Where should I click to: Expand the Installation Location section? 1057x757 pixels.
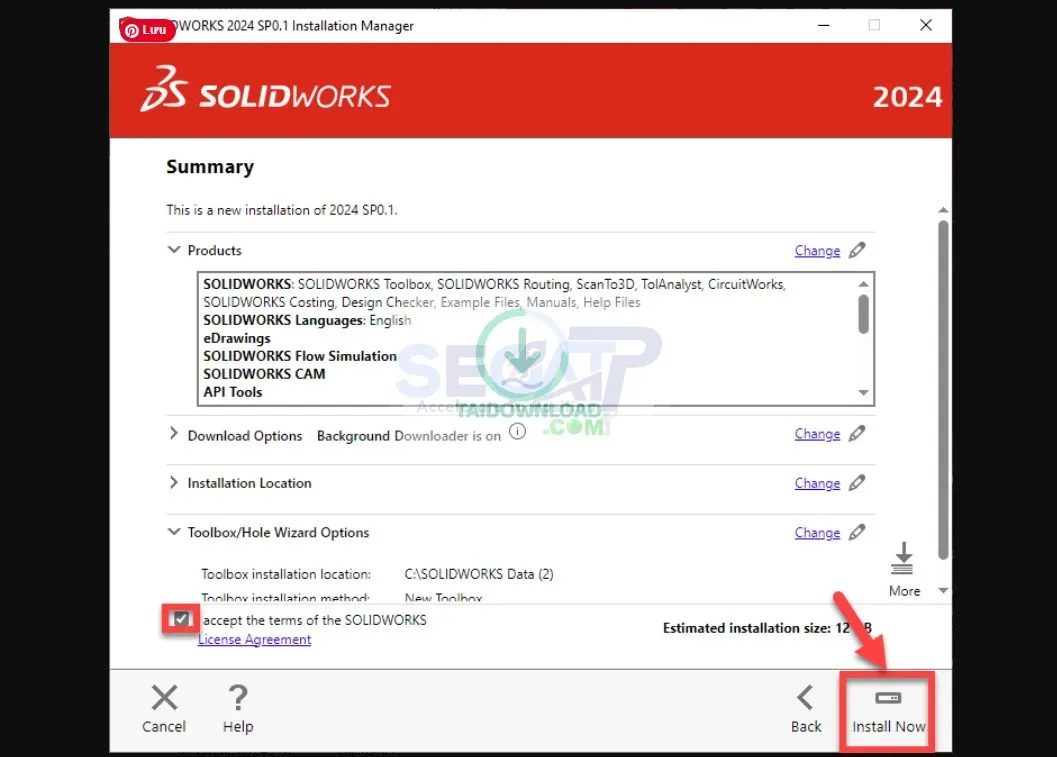tap(174, 483)
